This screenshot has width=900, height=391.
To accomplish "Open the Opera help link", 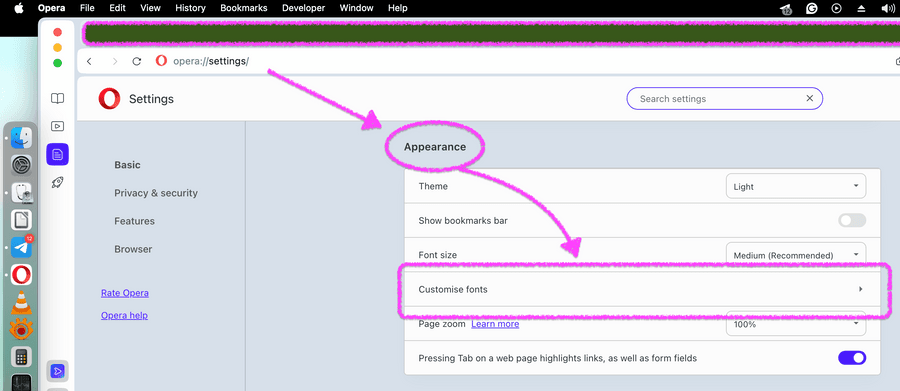I will coord(124,315).
